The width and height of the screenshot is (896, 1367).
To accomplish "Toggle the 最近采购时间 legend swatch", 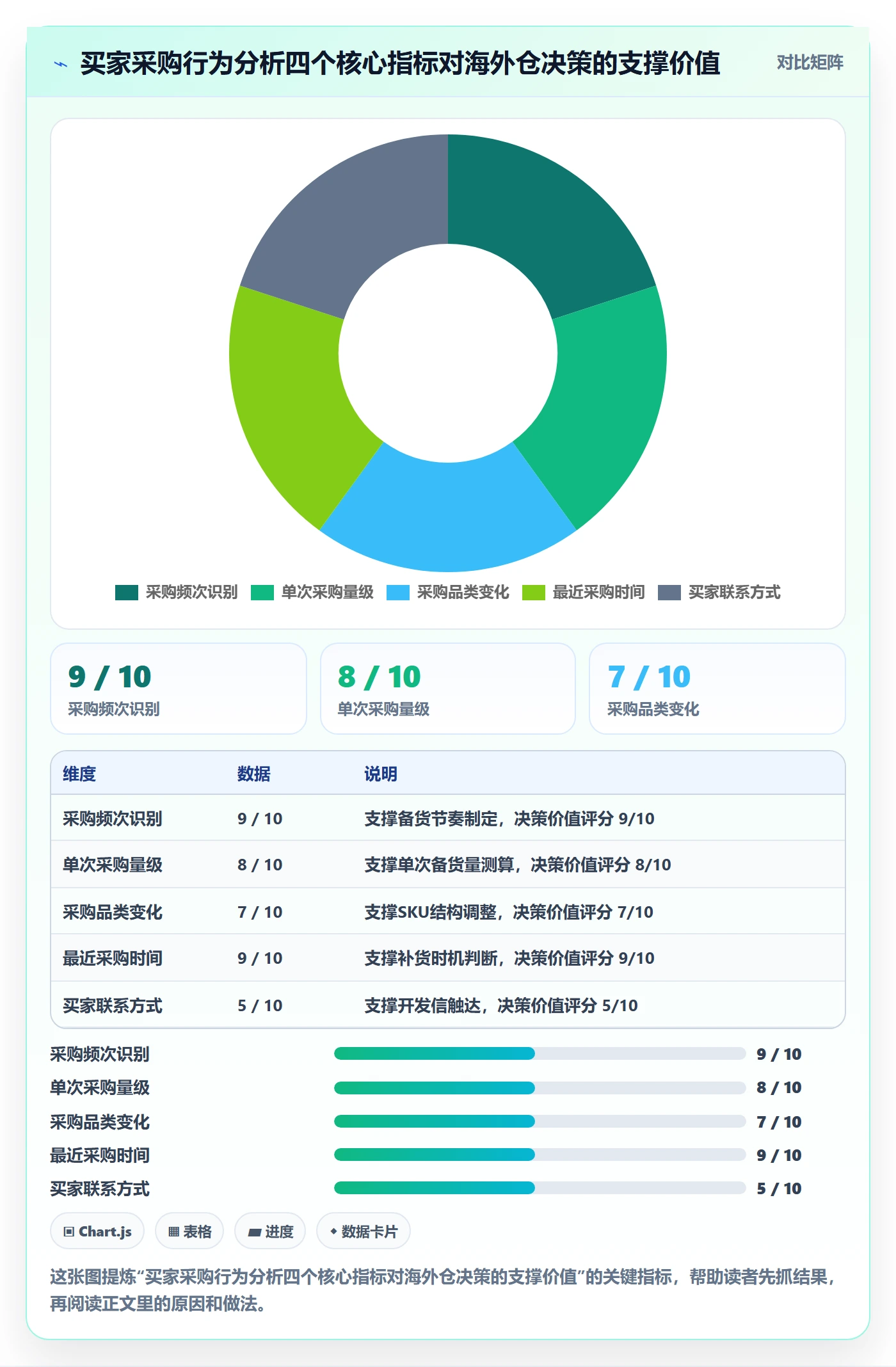I will pyautogui.click(x=534, y=593).
